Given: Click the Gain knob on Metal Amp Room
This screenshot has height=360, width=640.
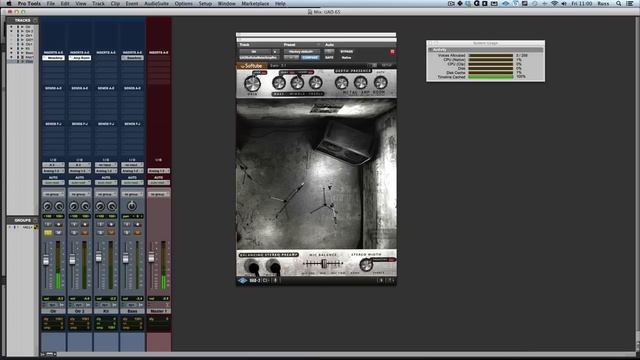Looking at the screenshot, I should click(x=252, y=83).
